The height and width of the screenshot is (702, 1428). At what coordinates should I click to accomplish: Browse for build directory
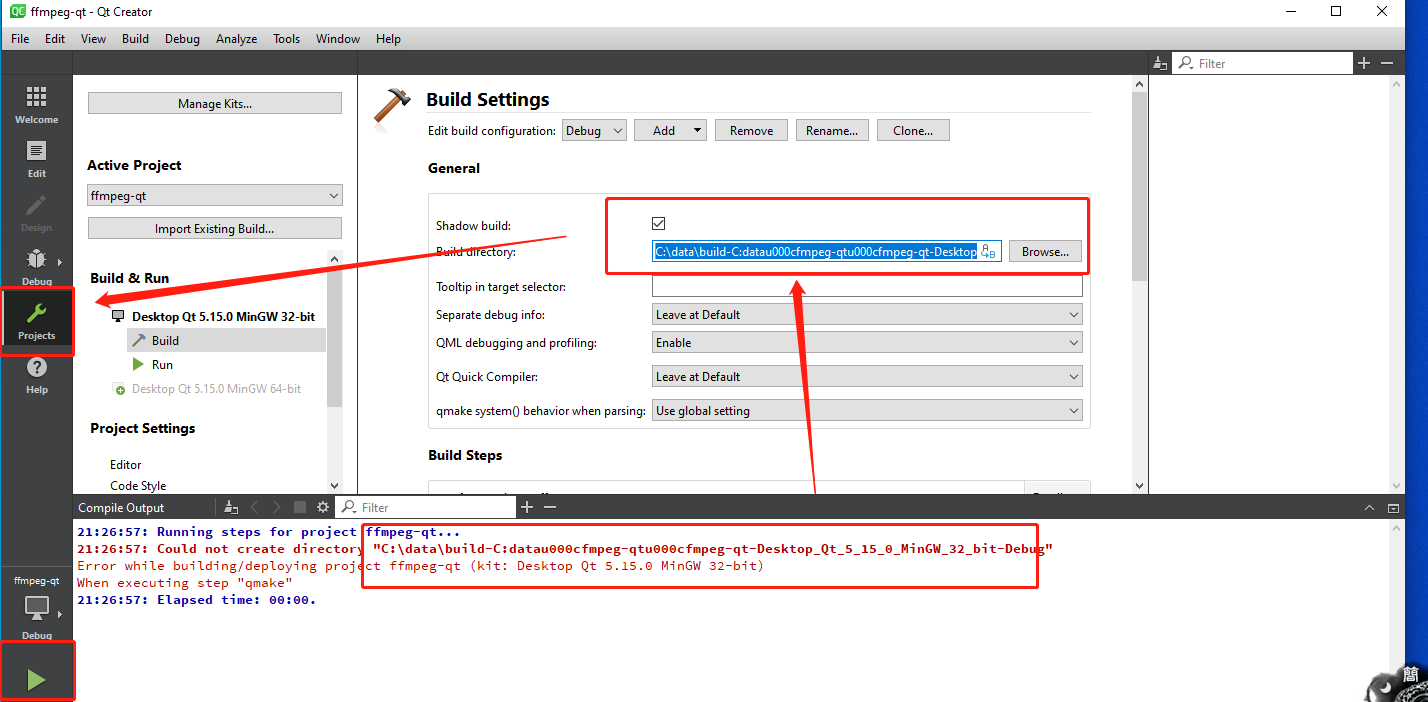coord(1045,252)
